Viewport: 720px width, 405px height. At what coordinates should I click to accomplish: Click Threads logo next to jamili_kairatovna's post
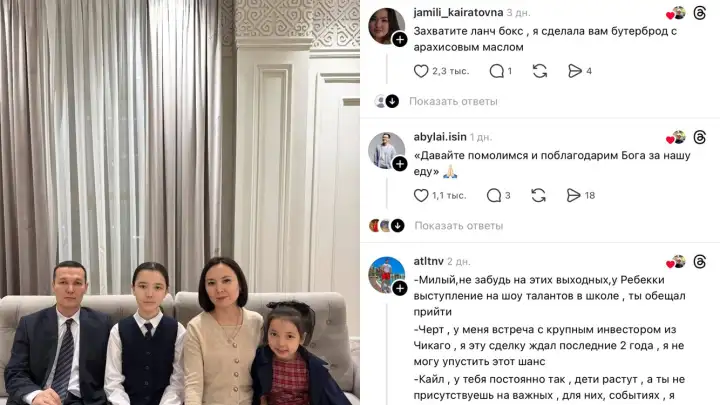click(x=699, y=13)
